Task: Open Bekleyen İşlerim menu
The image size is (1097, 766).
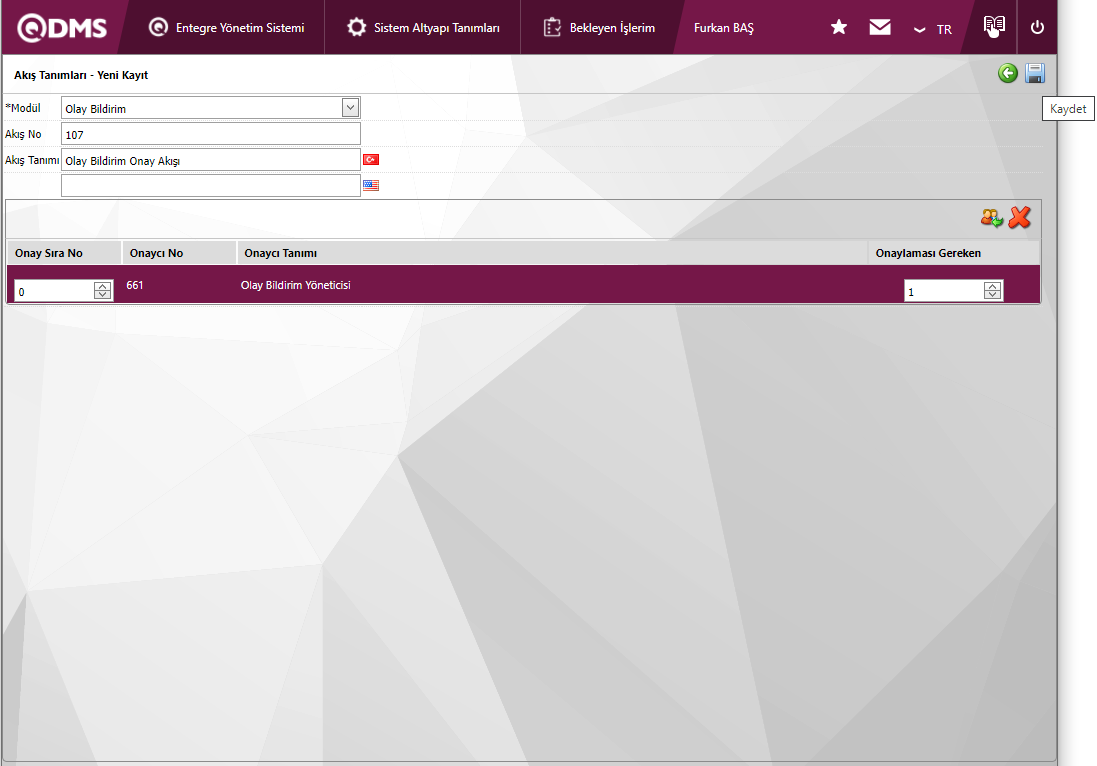Action: pyautogui.click(x=599, y=28)
